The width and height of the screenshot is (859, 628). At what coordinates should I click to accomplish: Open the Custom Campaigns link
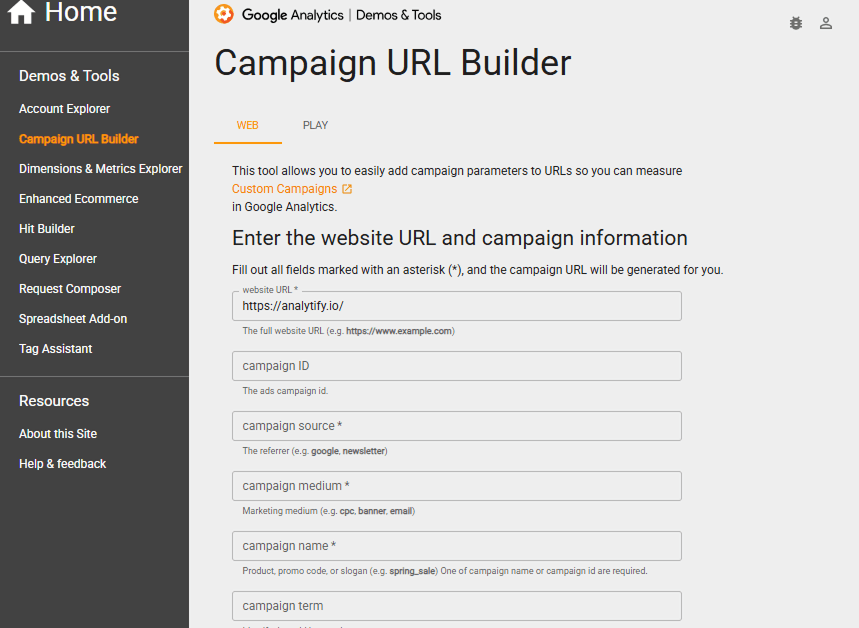[x=284, y=189]
